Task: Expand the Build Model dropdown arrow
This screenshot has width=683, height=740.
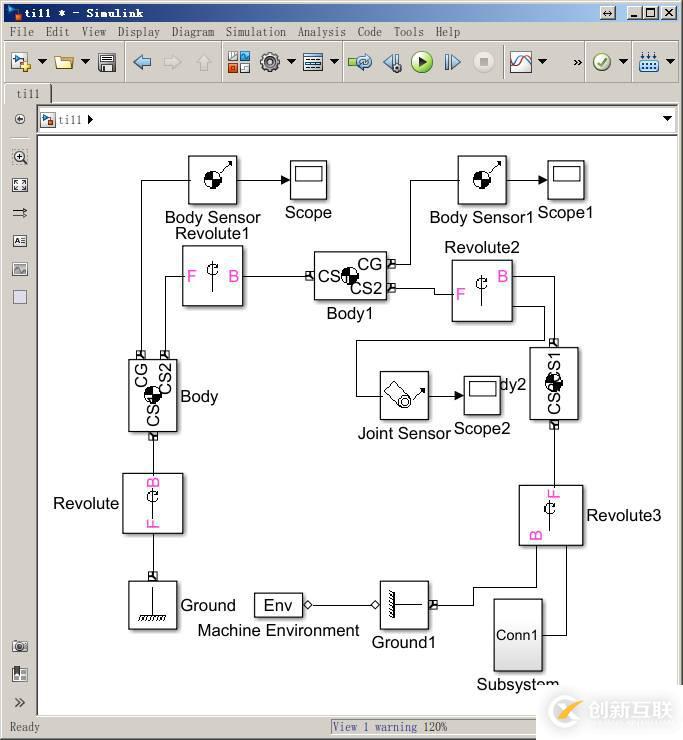Action: tap(670, 61)
